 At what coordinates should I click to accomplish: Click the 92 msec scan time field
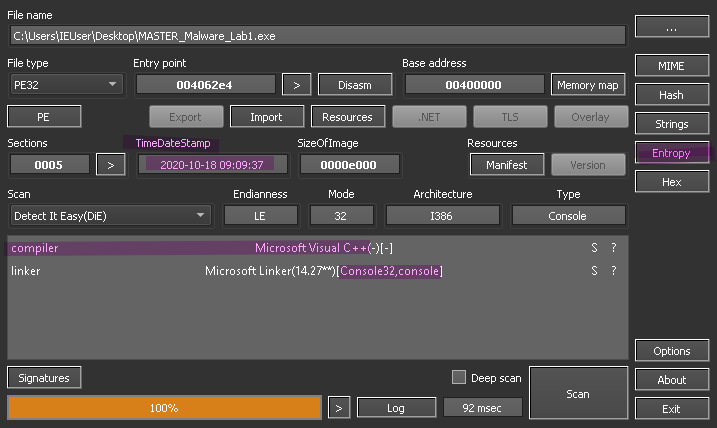[482, 408]
